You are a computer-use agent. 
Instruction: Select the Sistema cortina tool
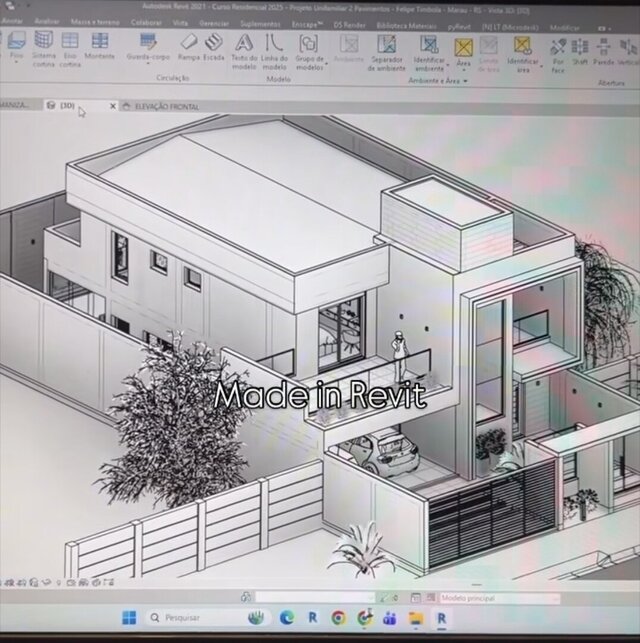coord(43,50)
